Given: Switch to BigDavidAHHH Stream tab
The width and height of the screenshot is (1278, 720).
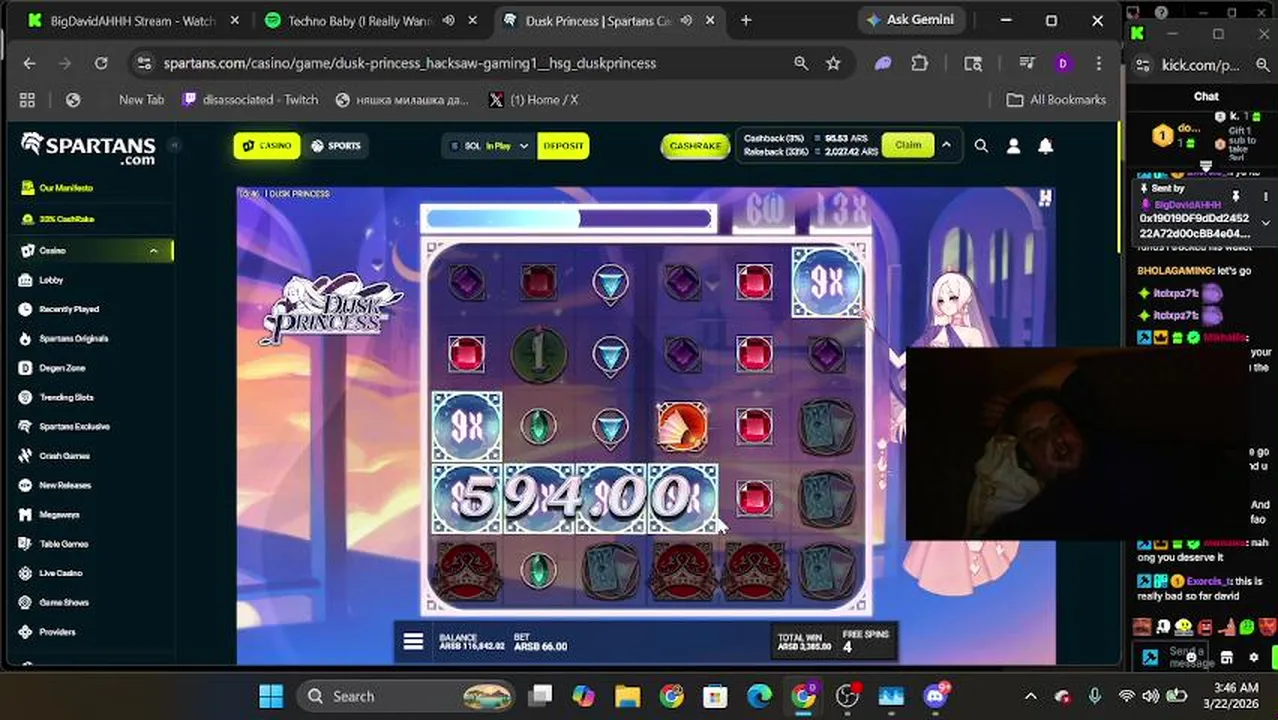Looking at the screenshot, I should click(x=132, y=20).
